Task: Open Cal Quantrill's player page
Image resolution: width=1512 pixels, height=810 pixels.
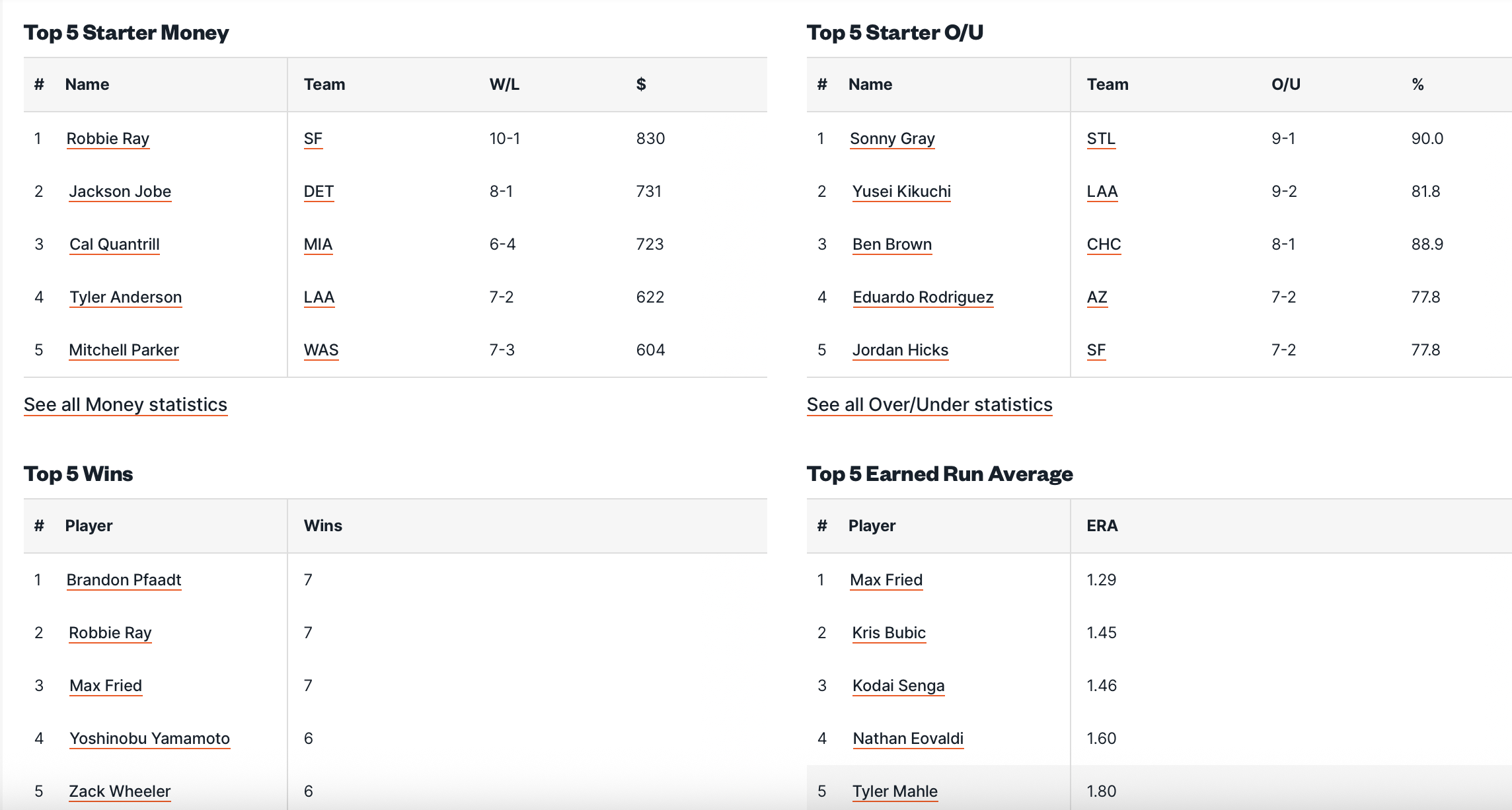Action: (x=114, y=244)
